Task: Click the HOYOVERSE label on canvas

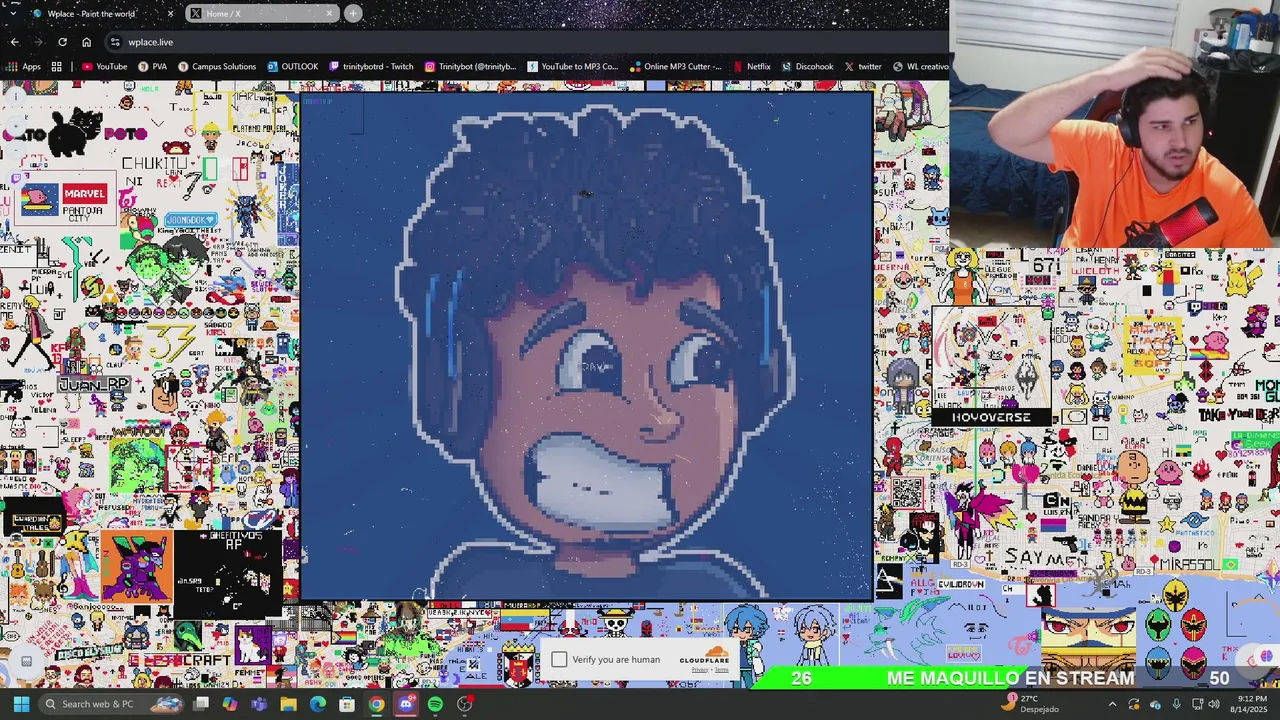Action: point(991,417)
